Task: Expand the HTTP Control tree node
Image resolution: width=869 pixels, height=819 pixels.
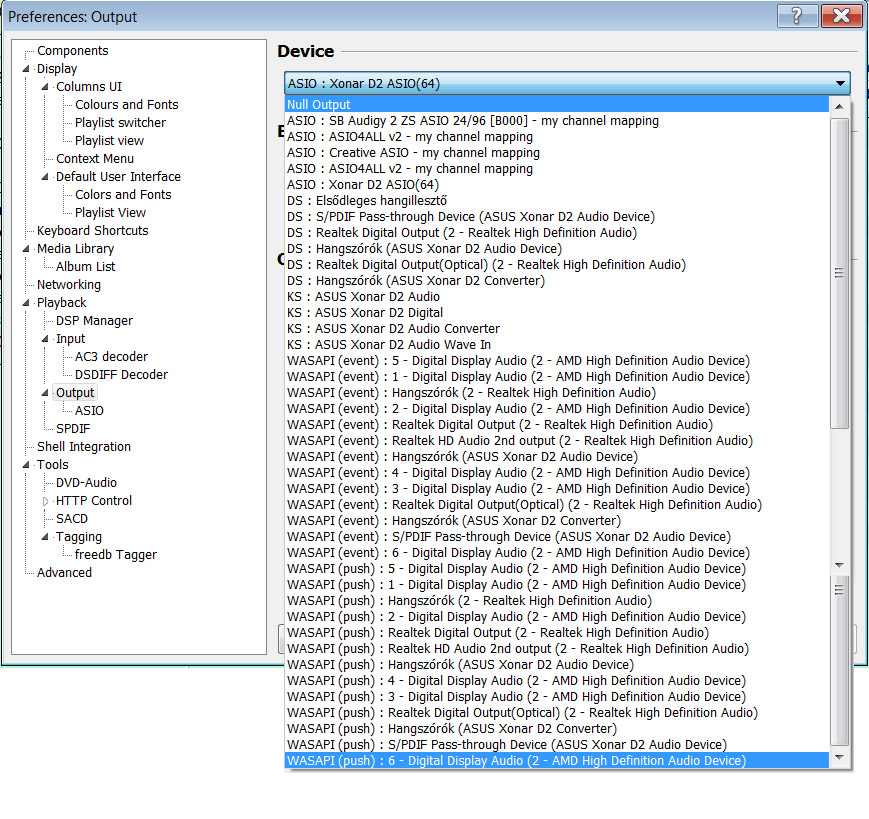Action: pos(45,501)
